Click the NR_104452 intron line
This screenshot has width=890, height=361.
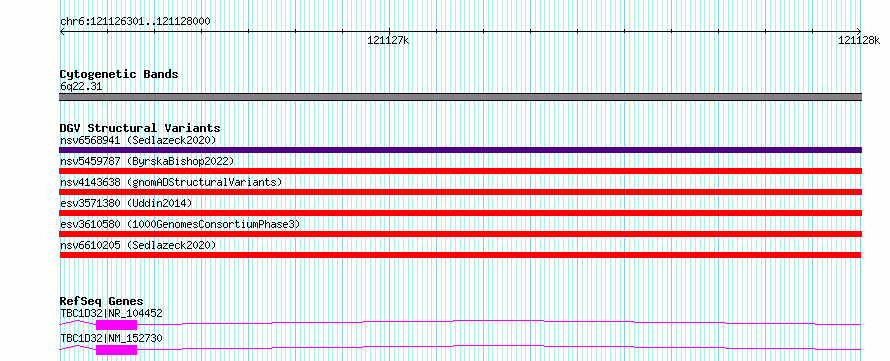499,322
